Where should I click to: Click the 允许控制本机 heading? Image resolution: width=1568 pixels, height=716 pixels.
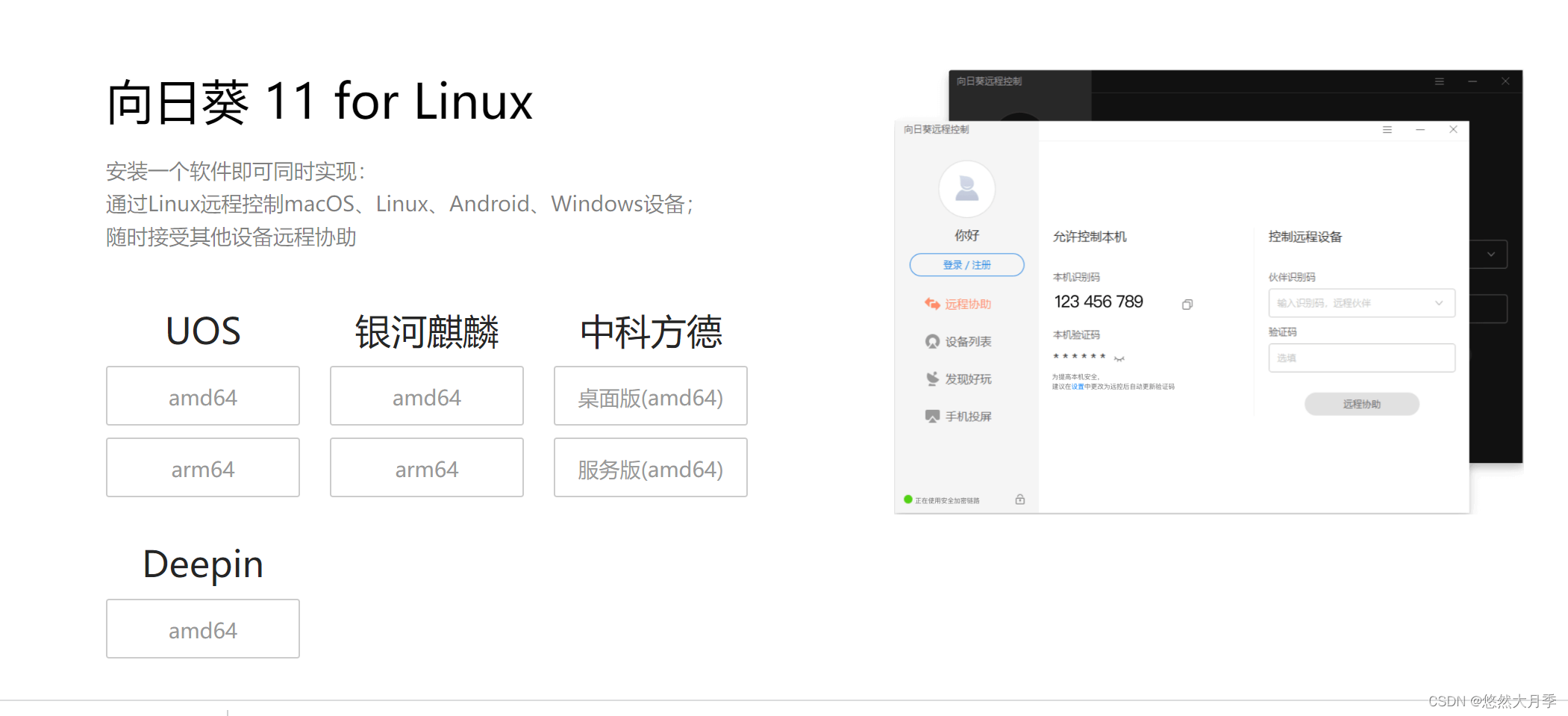coord(1090,237)
